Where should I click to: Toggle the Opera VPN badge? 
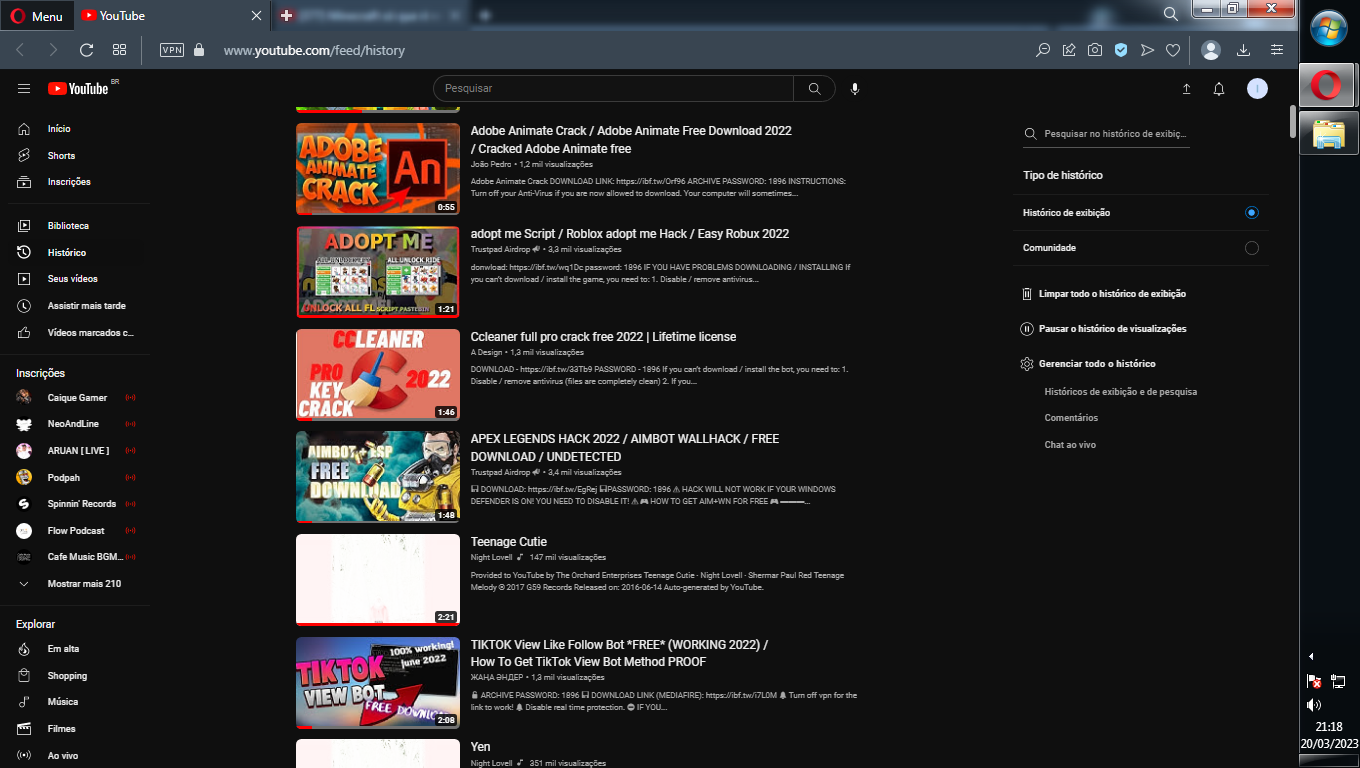coord(172,50)
